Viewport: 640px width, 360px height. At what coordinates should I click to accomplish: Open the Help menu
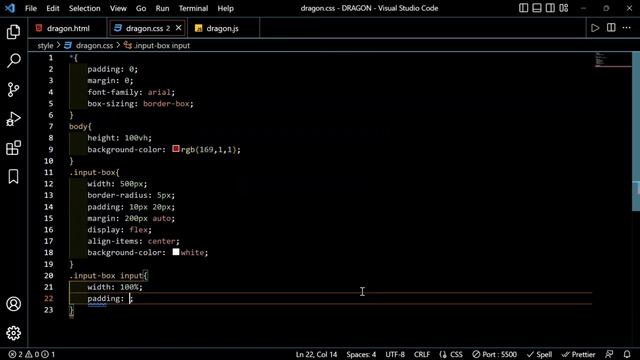(x=225, y=8)
